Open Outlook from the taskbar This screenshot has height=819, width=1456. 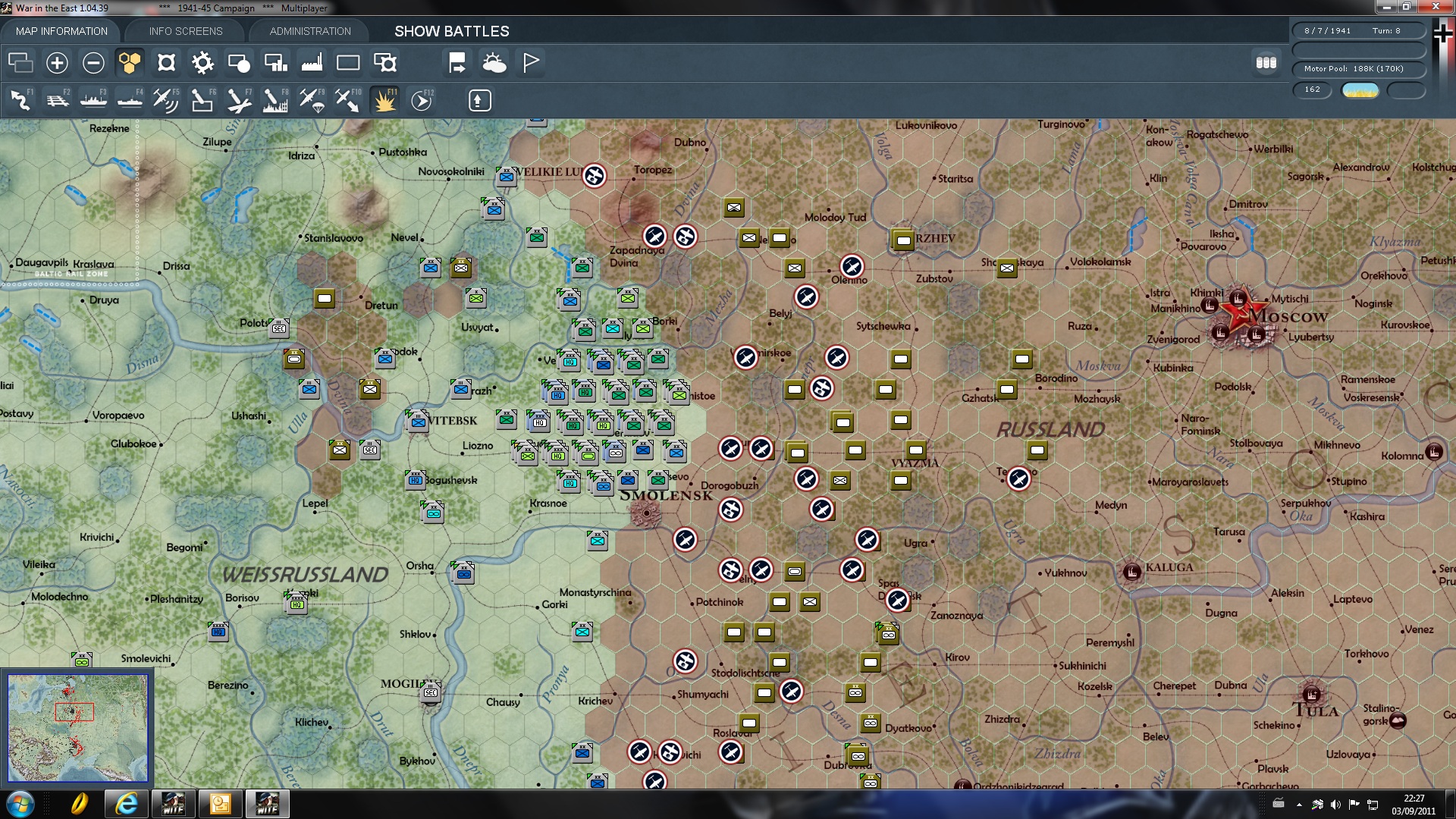pyautogui.click(x=220, y=804)
